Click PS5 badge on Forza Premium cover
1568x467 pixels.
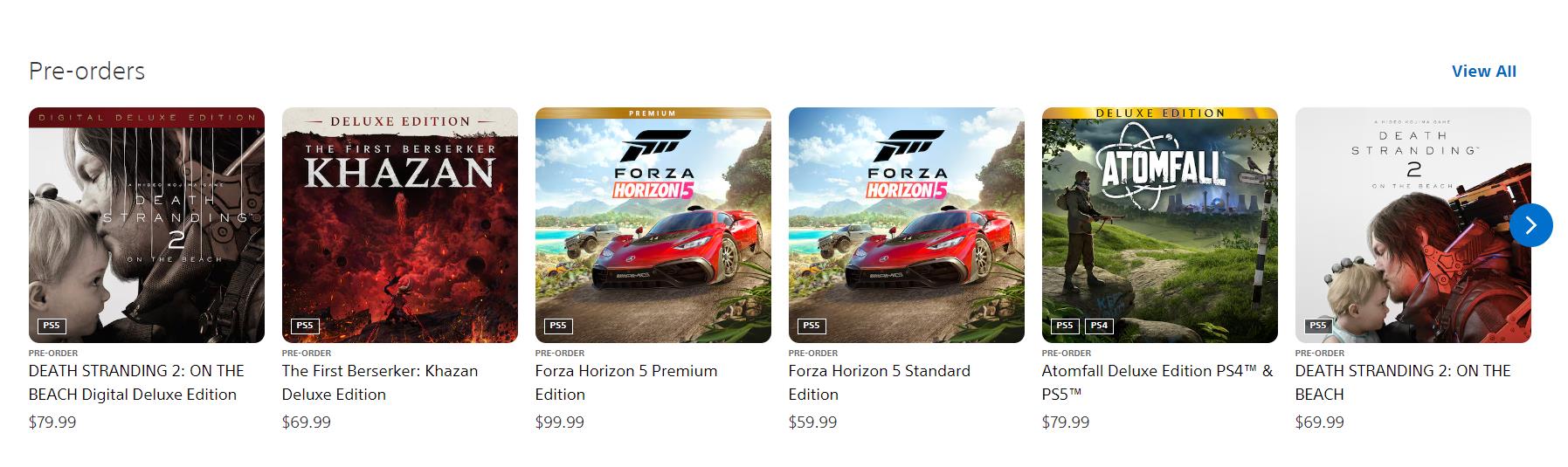(558, 326)
